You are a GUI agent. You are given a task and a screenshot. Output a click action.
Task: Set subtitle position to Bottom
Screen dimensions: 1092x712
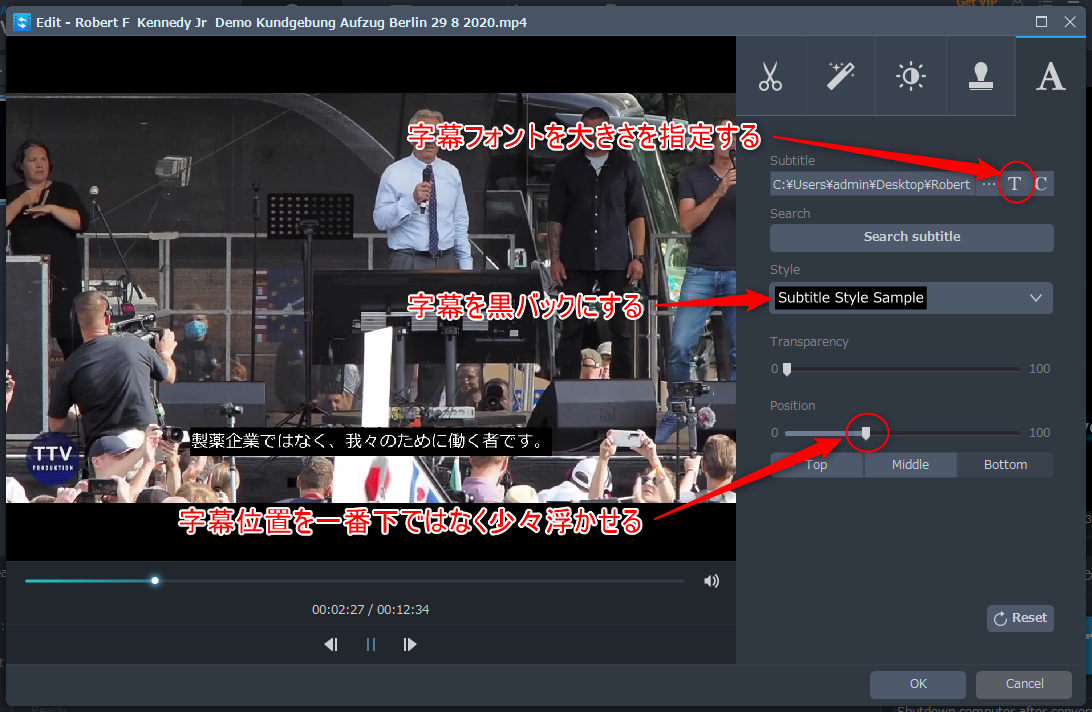point(1005,465)
